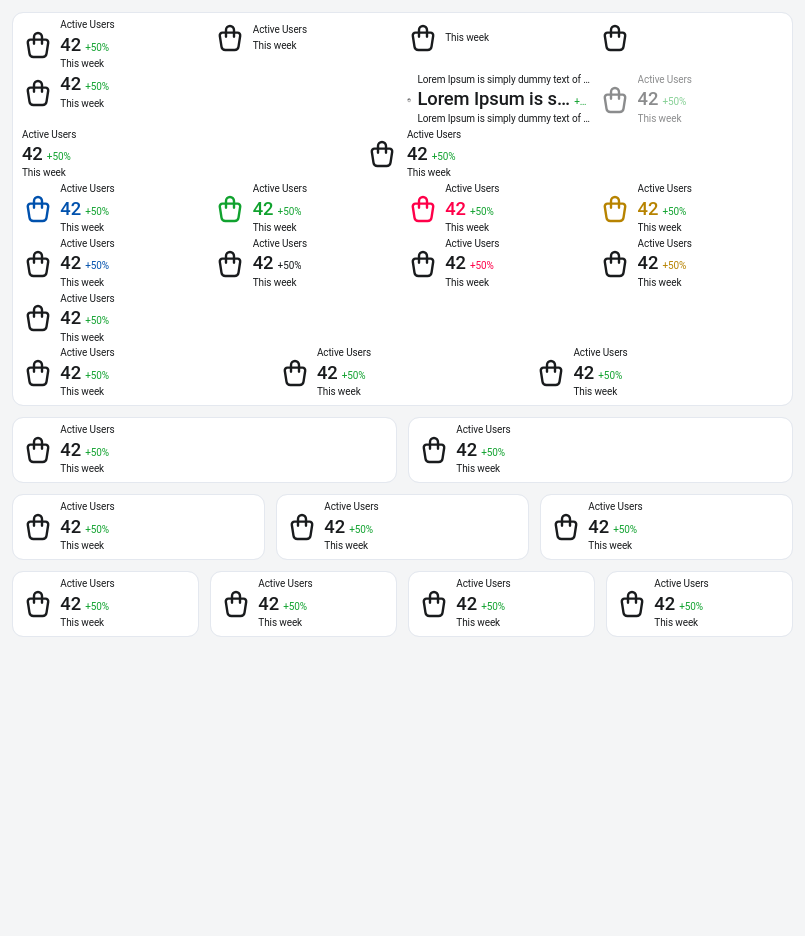Click bag icon of the card without a number
The height and width of the screenshot is (936, 805).
(x=230, y=38)
